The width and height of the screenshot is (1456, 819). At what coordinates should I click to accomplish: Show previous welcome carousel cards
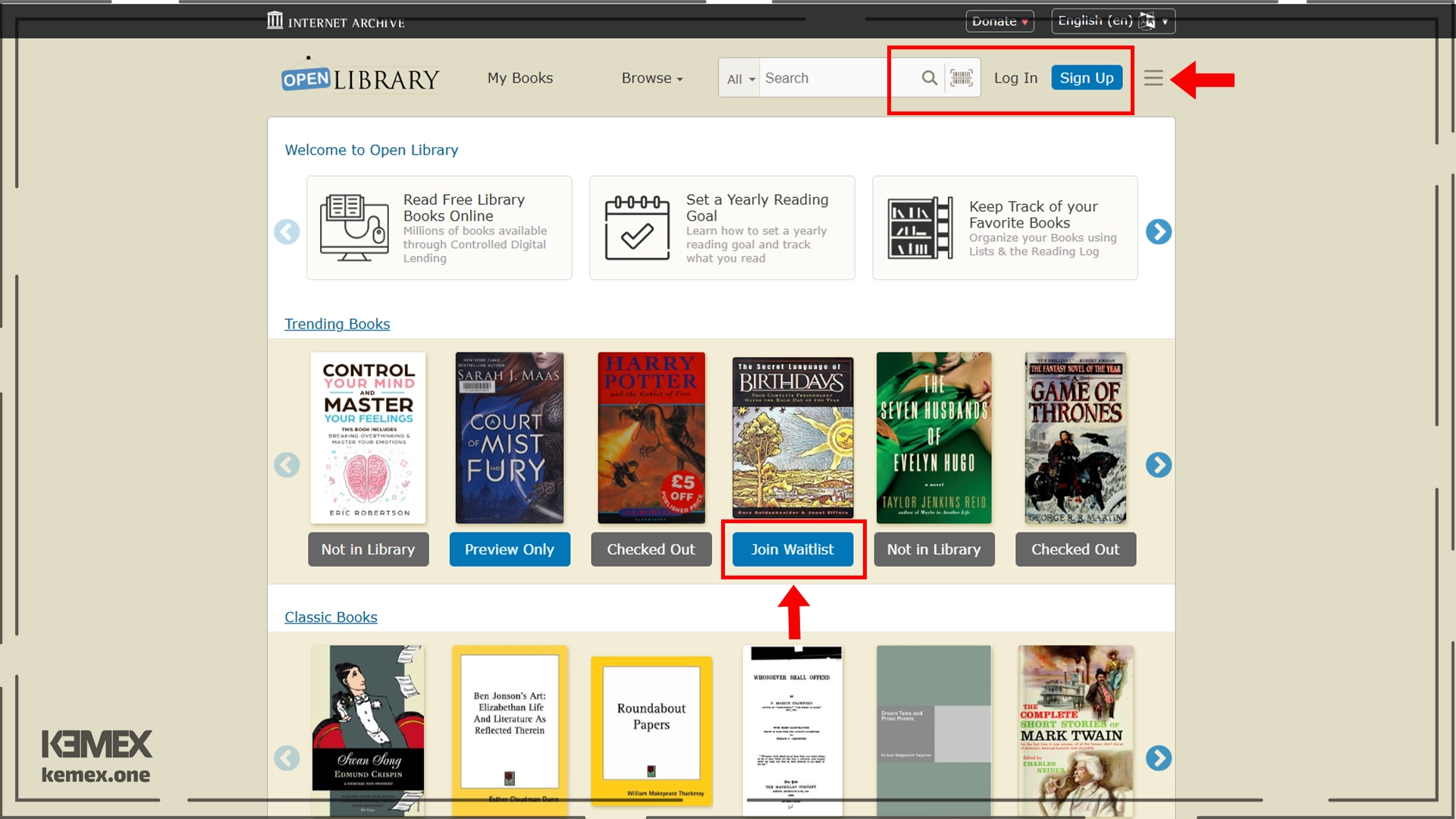287,231
